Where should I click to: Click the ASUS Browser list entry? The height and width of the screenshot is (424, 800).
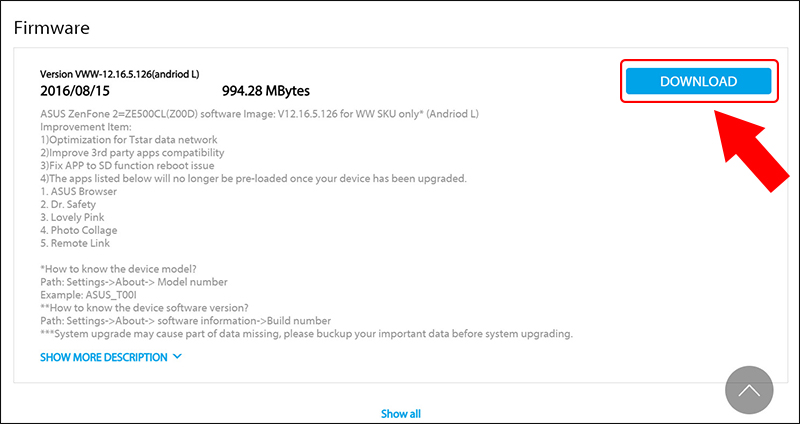[78, 192]
